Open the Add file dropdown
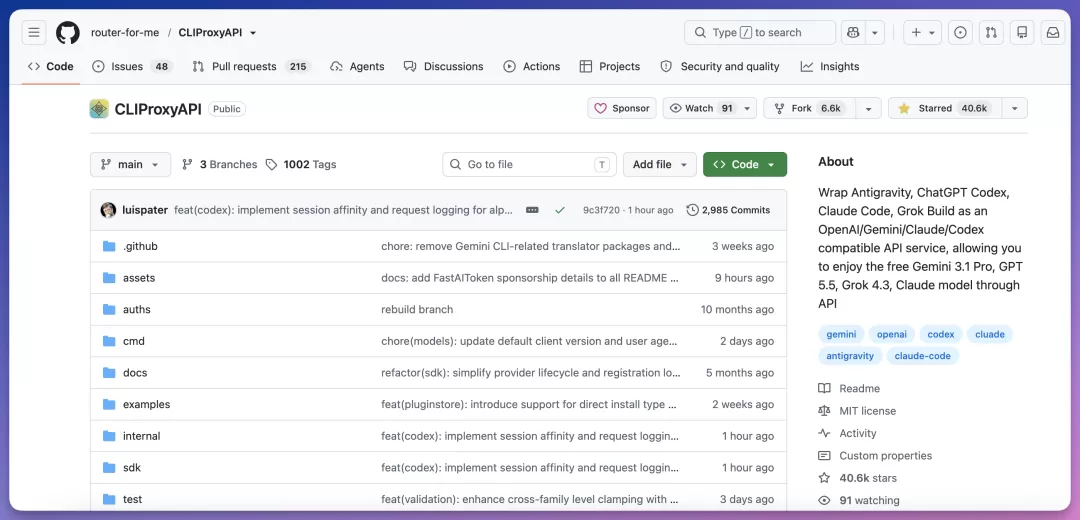Image resolution: width=1080 pixels, height=520 pixels. (660, 165)
